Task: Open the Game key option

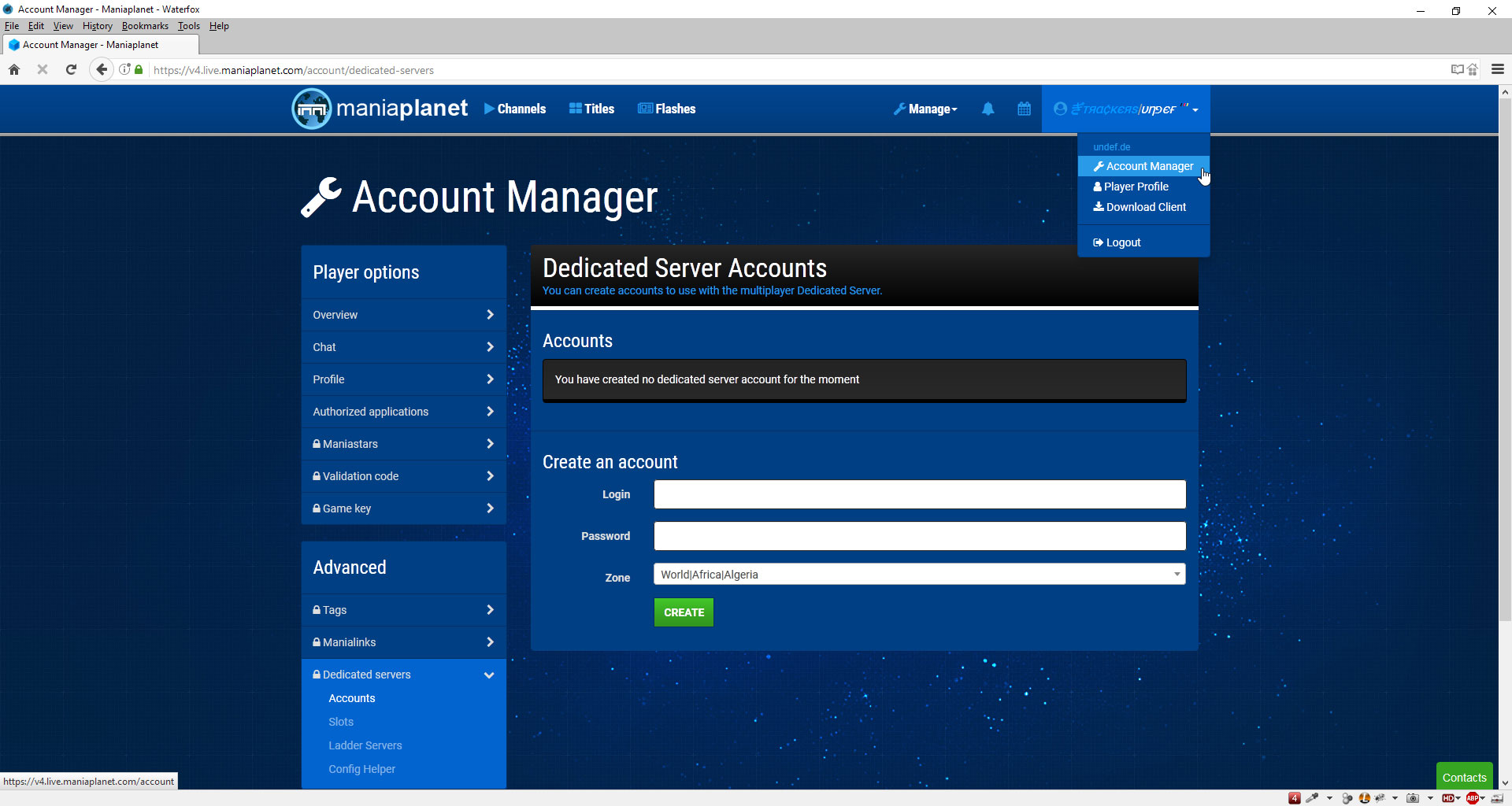Action: pyautogui.click(x=403, y=508)
